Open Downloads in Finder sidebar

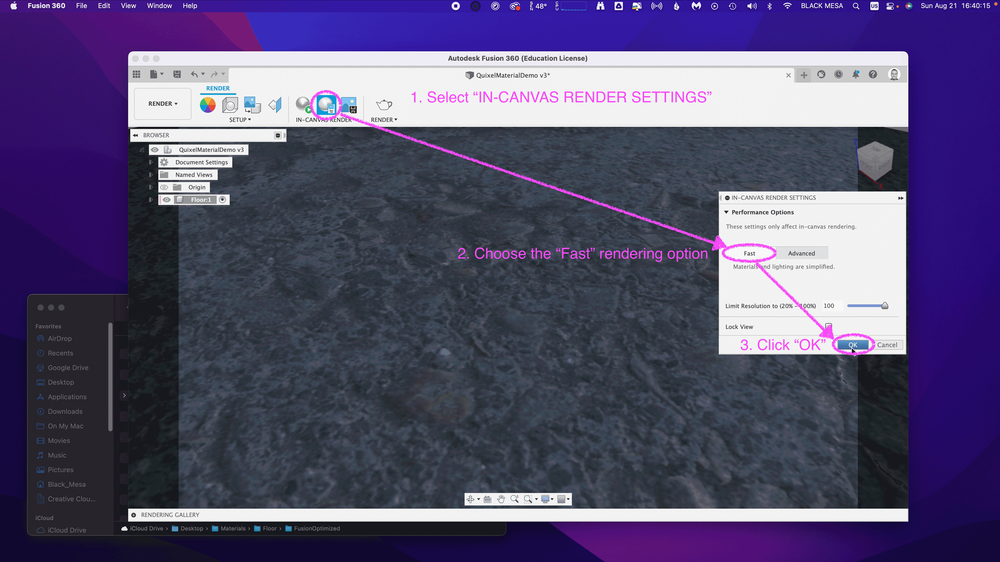(x=65, y=411)
